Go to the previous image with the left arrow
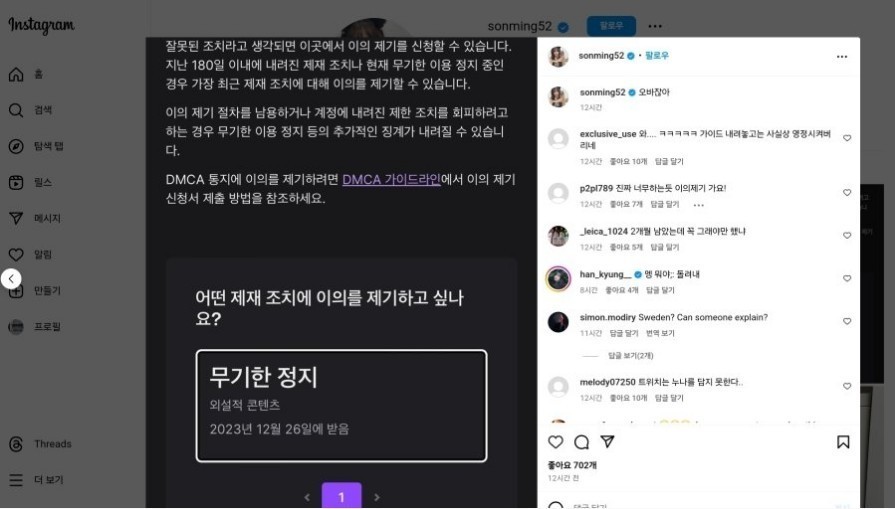Viewport: 895px width, 509px height. coord(11,278)
